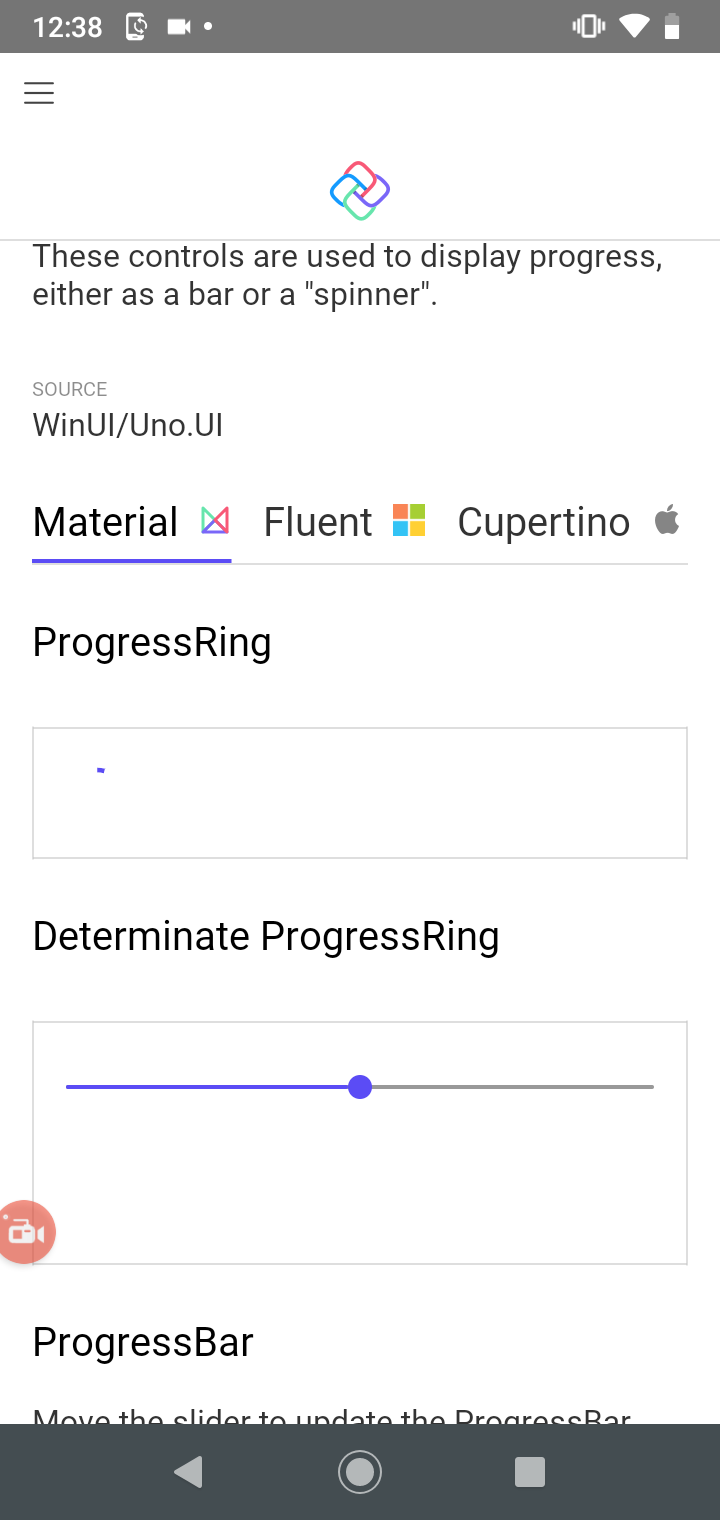Viewport: 720px width, 1520px height.
Task: Switch to the Fluent tab
Action: point(317,520)
